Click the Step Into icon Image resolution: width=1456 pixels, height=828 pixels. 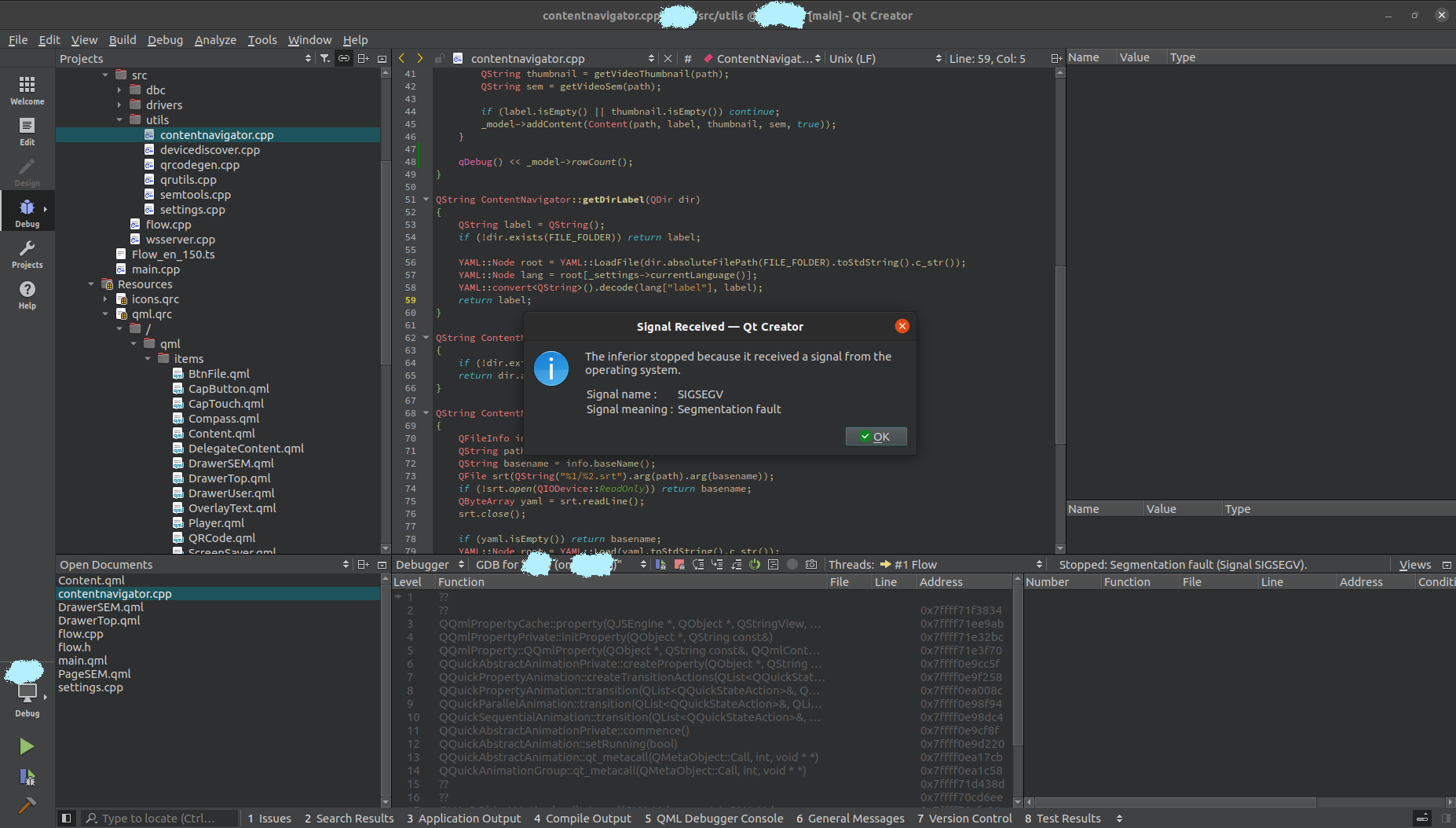[717, 564]
